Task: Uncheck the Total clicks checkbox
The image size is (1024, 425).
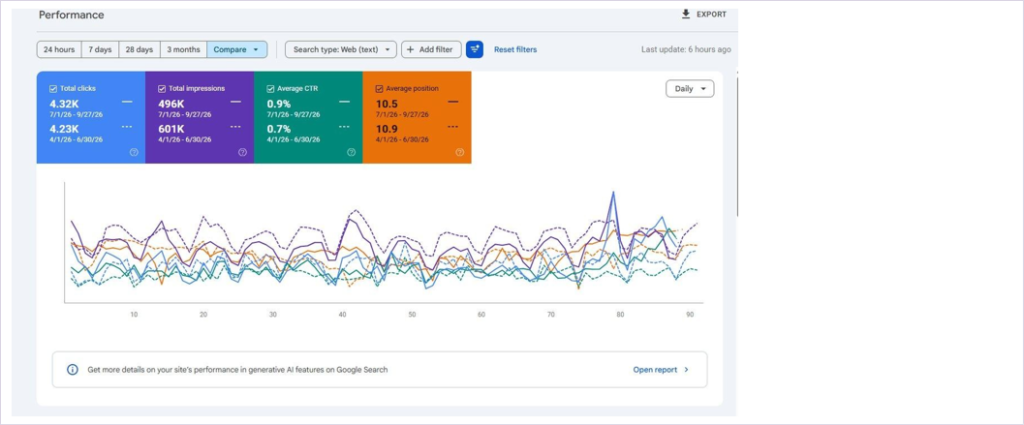Action: 53,88
